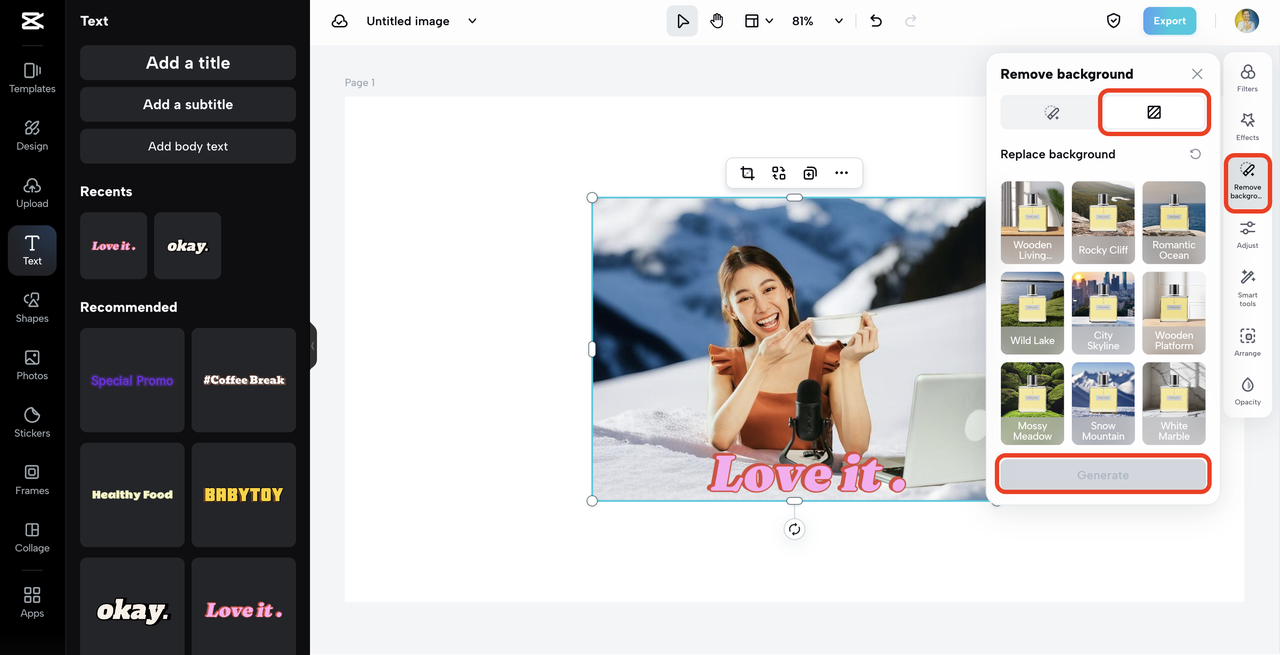
Task: Click the CapCut logo icon
Action: (x=32, y=21)
